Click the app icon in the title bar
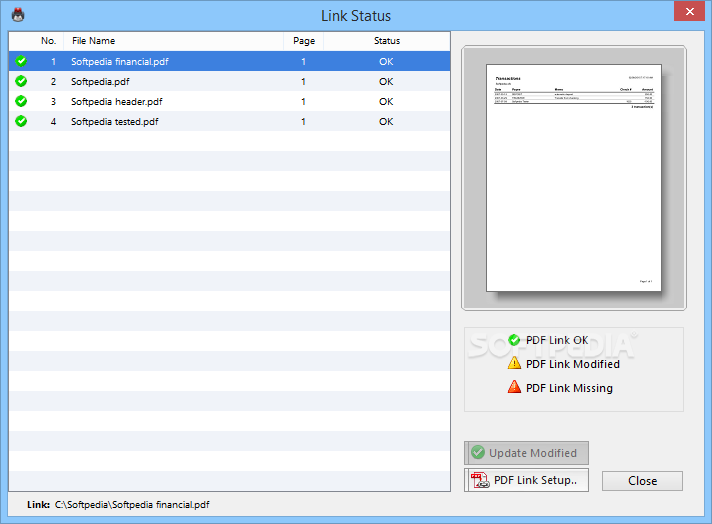This screenshot has height=524, width=712. (18, 15)
